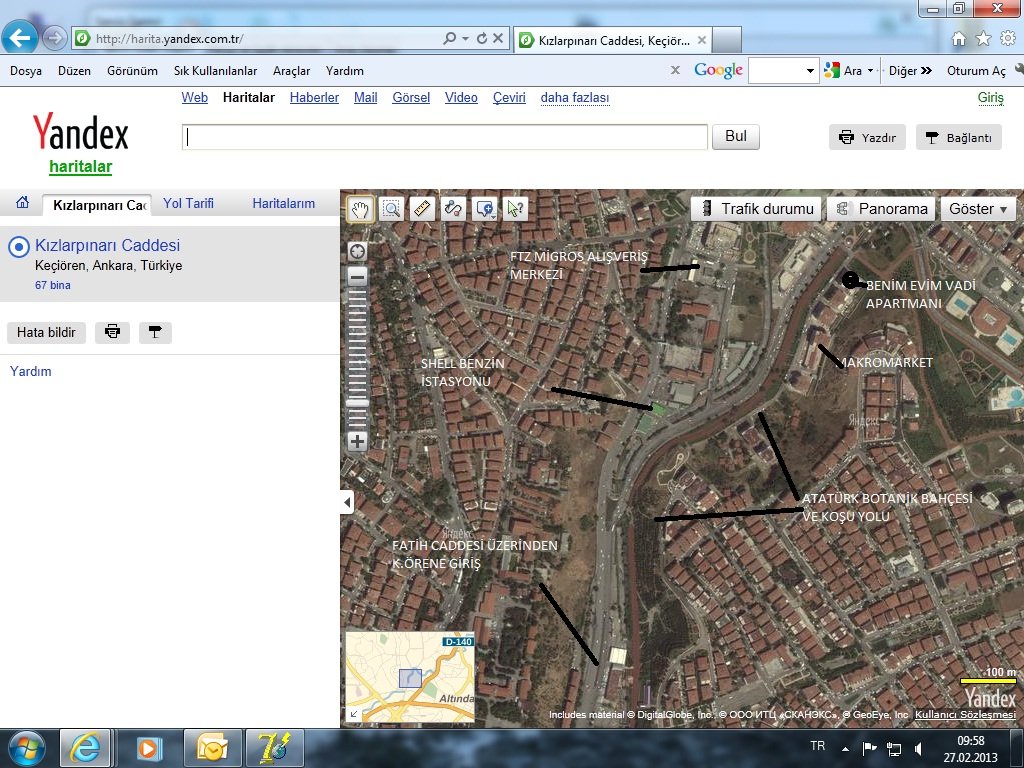
Task: Click the Yazdır print button
Action: (867, 137)
